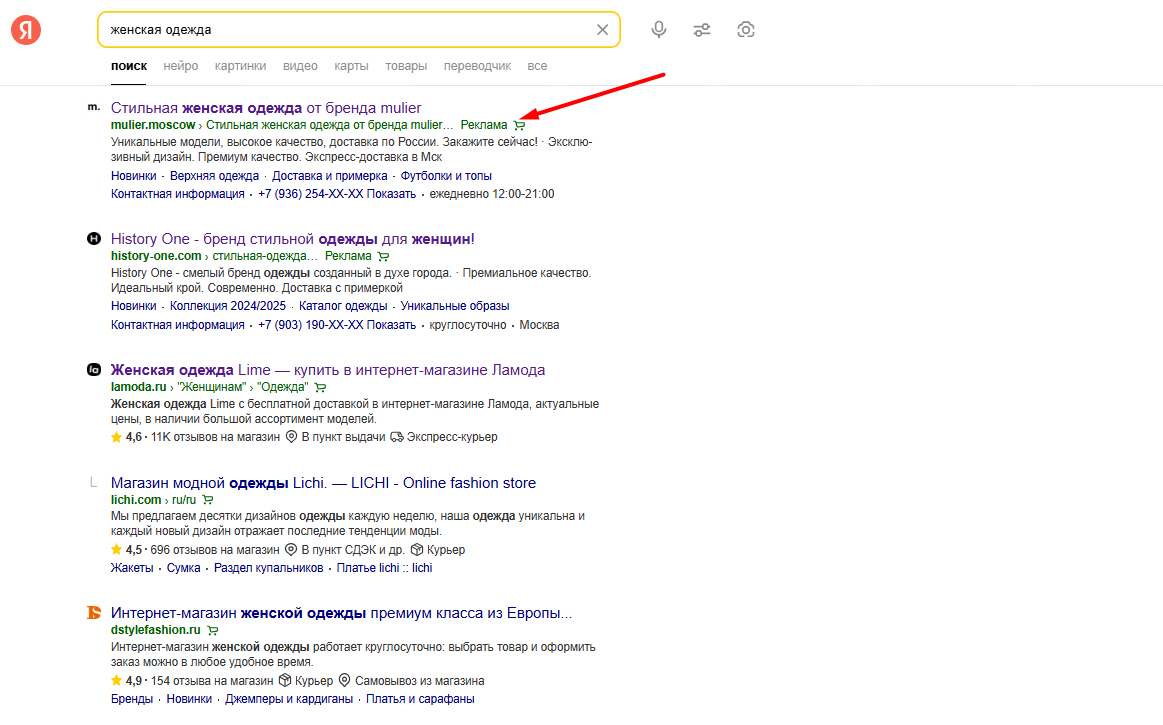Screen dimensions: 1163x725
Task: Activate voice search microphone icon
Action: (658, 30)
